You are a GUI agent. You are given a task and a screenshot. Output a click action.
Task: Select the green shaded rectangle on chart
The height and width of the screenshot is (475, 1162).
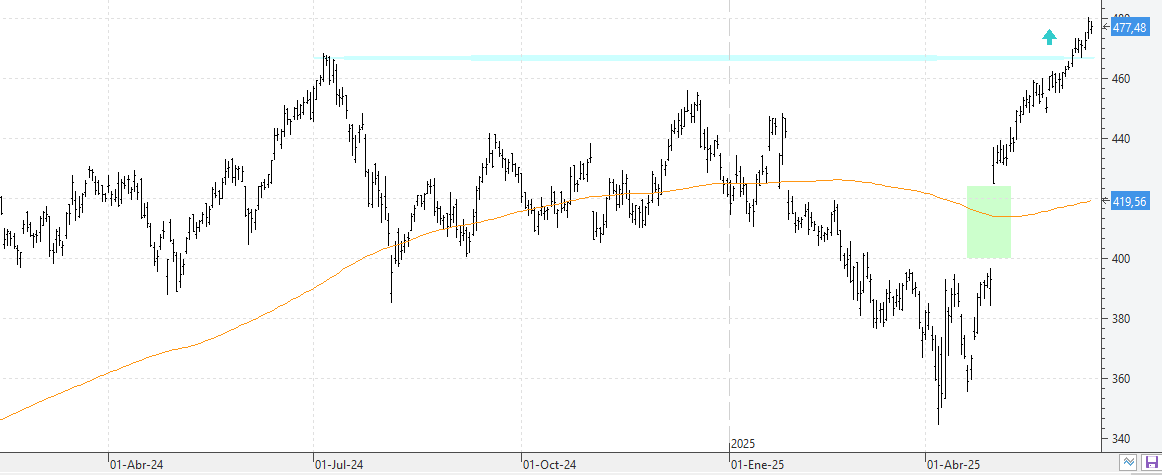click(x=988, y=222)
